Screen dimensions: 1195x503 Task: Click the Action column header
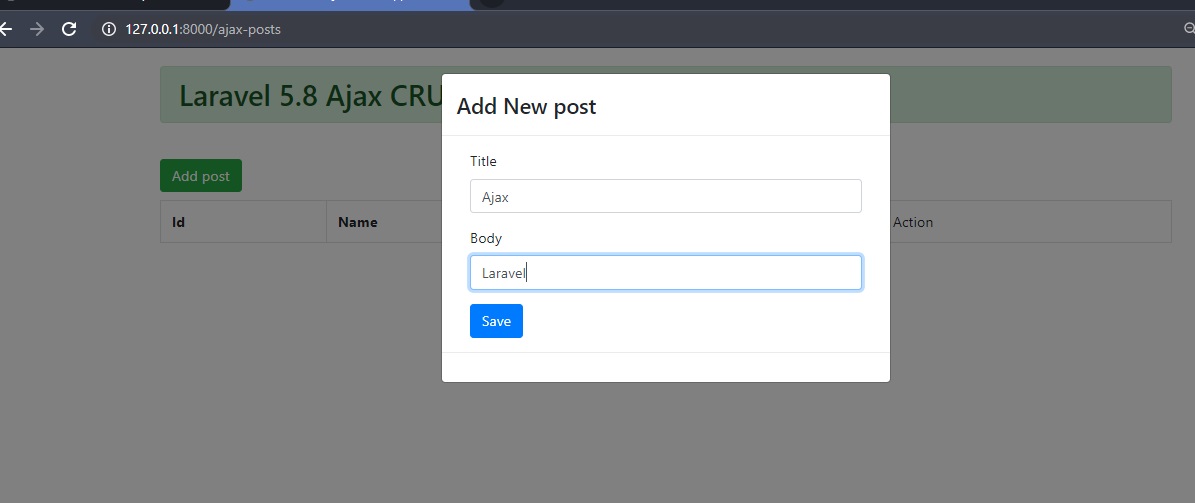click(912, 222)
